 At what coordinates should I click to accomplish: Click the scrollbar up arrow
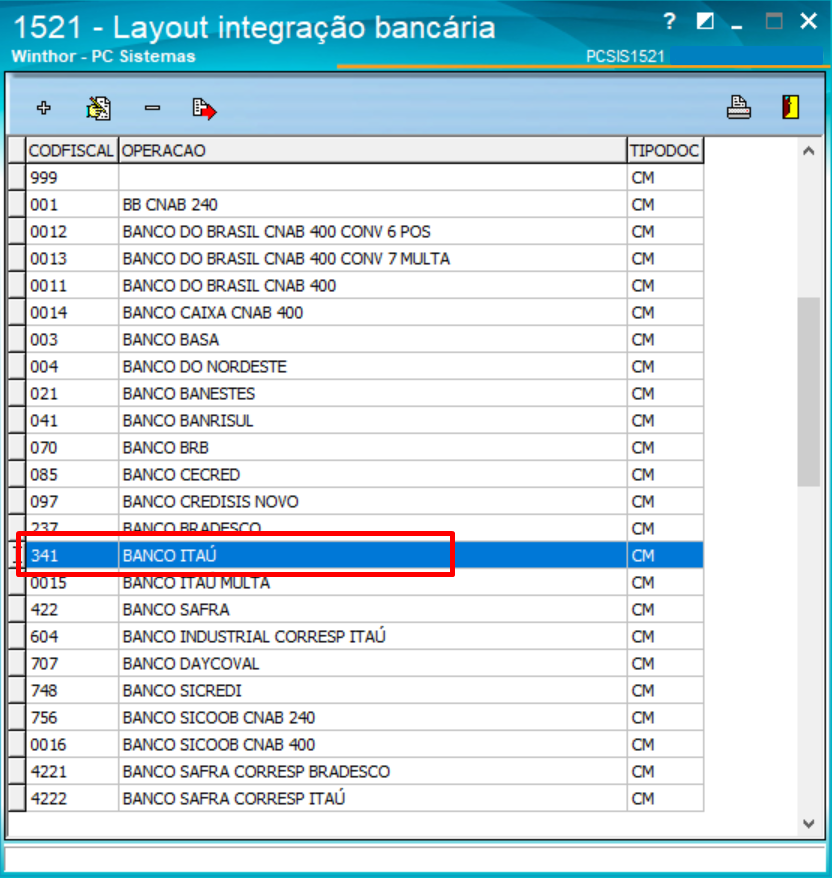pyautogui.click(x=808, y=150)
